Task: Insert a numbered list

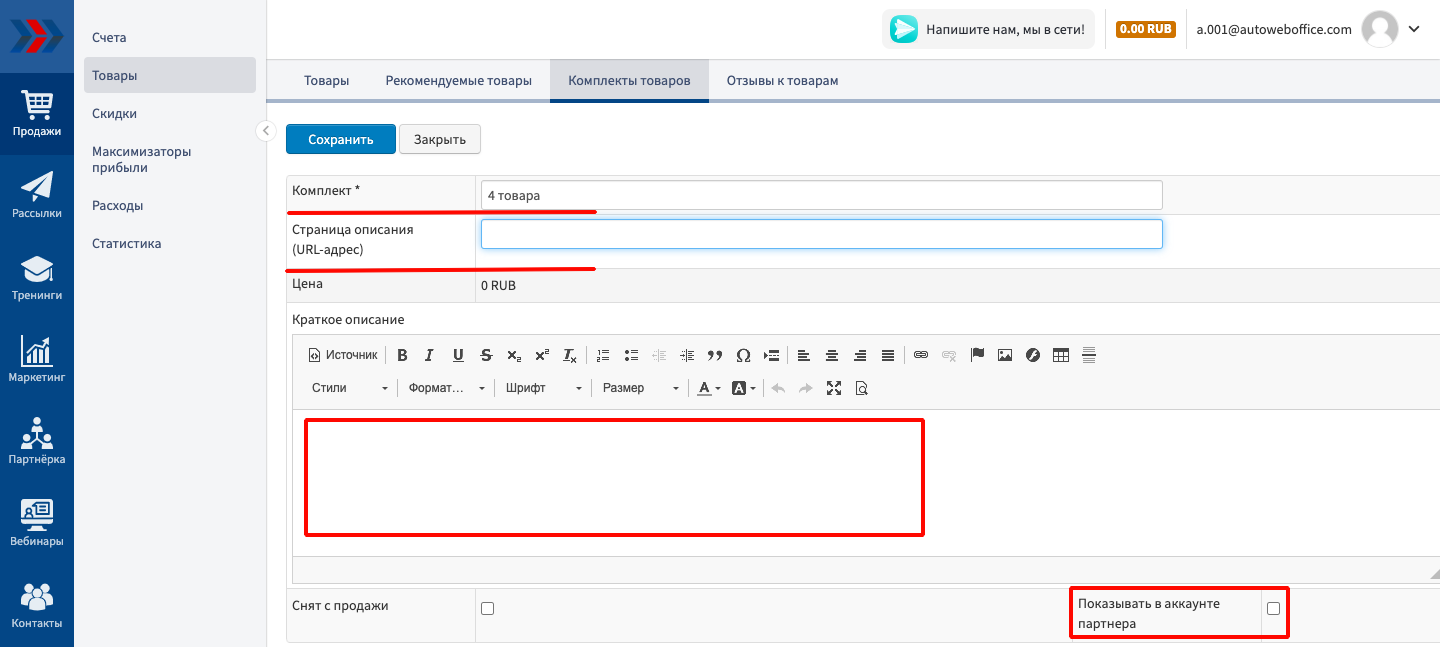Action: [x=603, y=355]
